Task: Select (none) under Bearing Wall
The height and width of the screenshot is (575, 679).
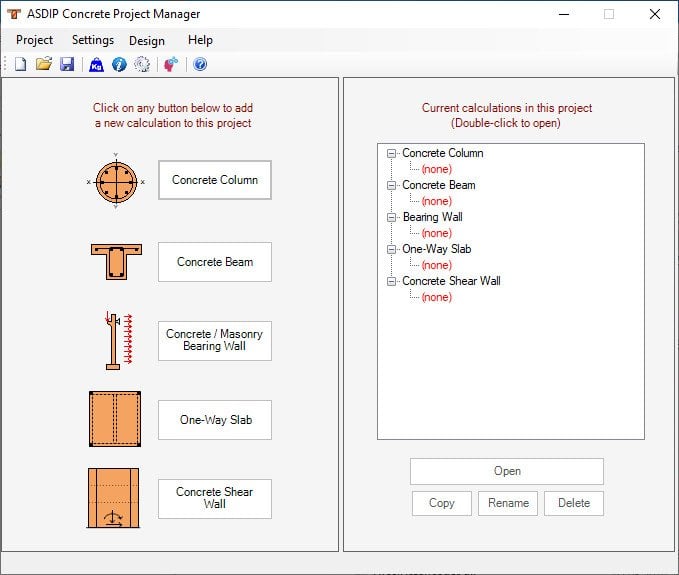Action: click(x=436, y=233)
